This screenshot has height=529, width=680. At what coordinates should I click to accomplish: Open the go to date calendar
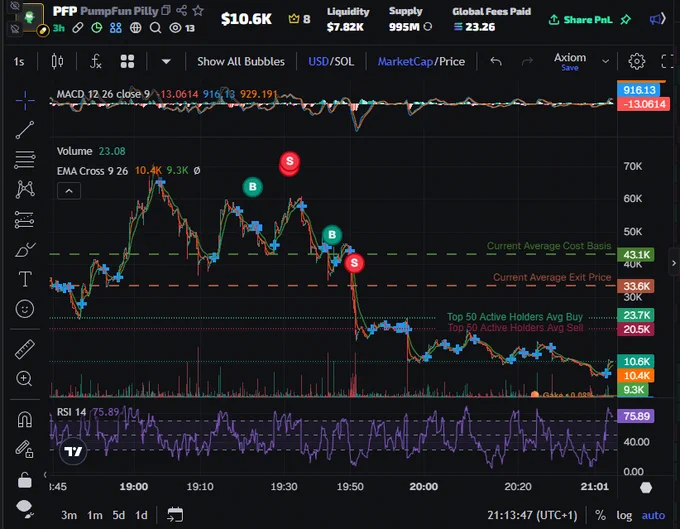[175, 515]
